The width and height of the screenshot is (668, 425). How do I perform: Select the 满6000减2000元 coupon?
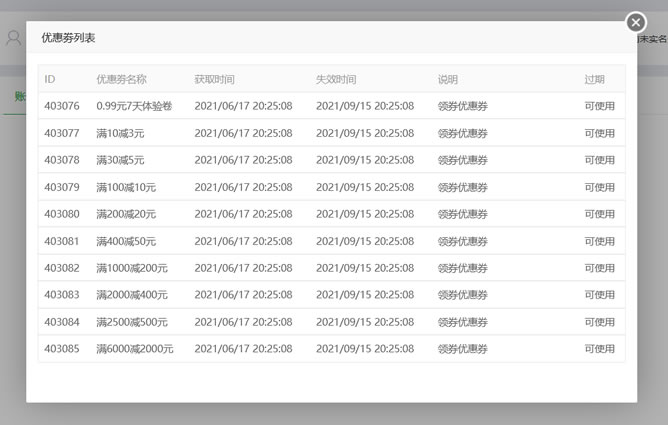[135, 349]
